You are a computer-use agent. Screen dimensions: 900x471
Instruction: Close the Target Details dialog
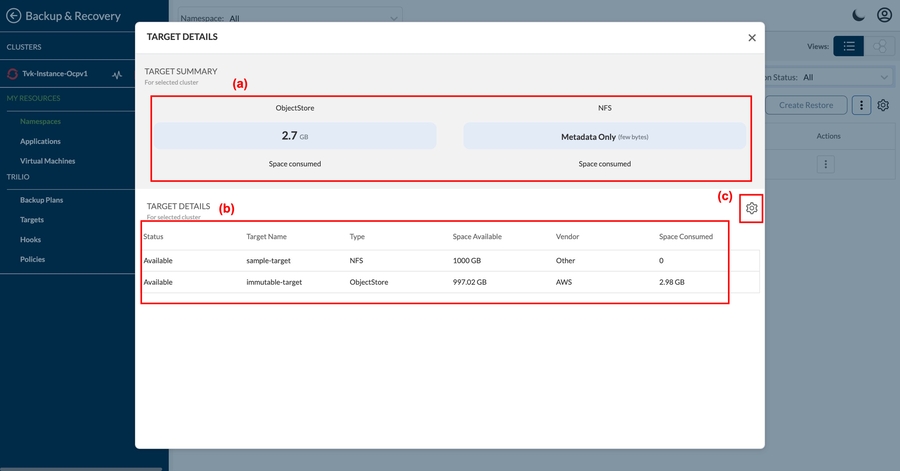click(x=752, y=37)
